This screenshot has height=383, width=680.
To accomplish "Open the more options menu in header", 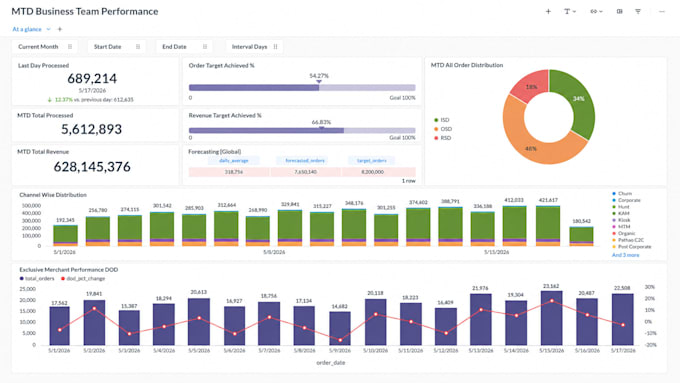I will point(662,11).
